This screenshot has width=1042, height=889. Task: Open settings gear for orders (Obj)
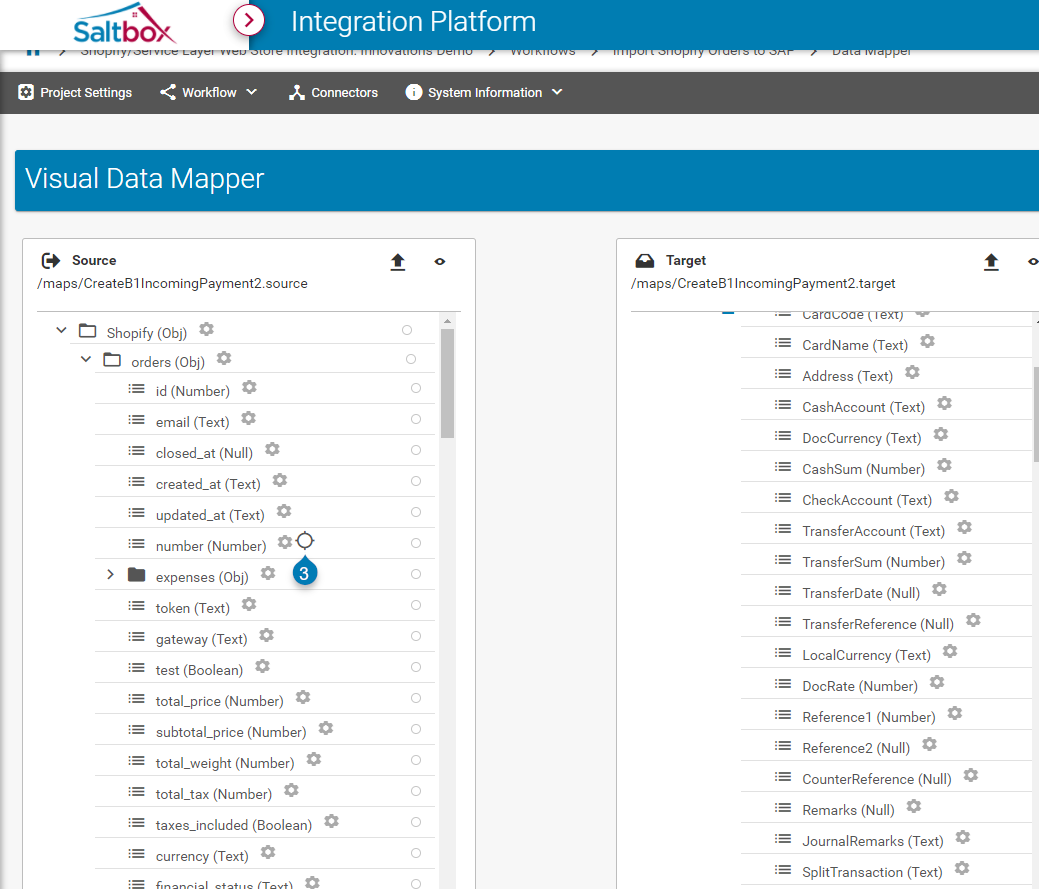click(224, 358)
